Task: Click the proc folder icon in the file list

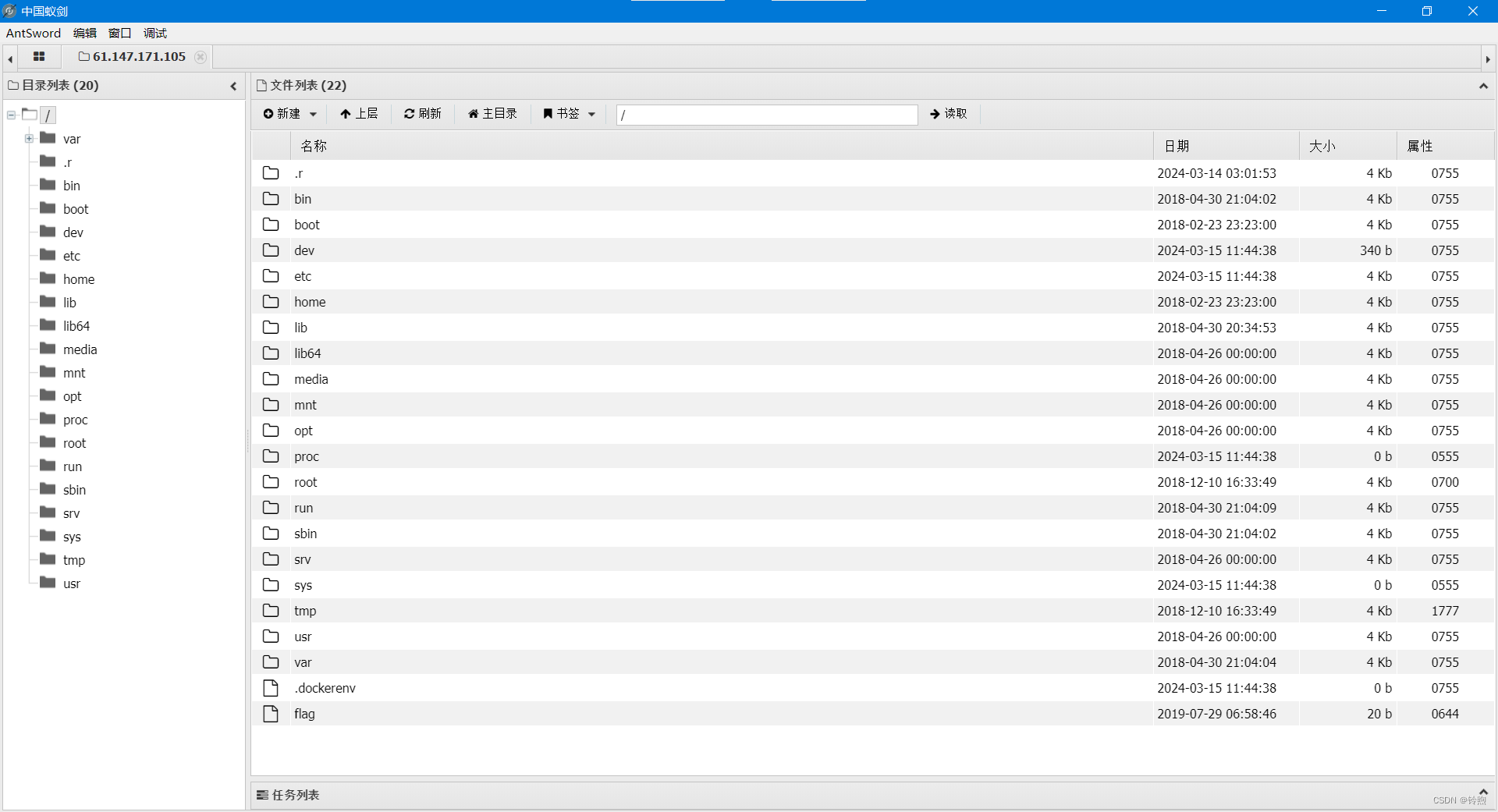Action: tap(271, 456)
